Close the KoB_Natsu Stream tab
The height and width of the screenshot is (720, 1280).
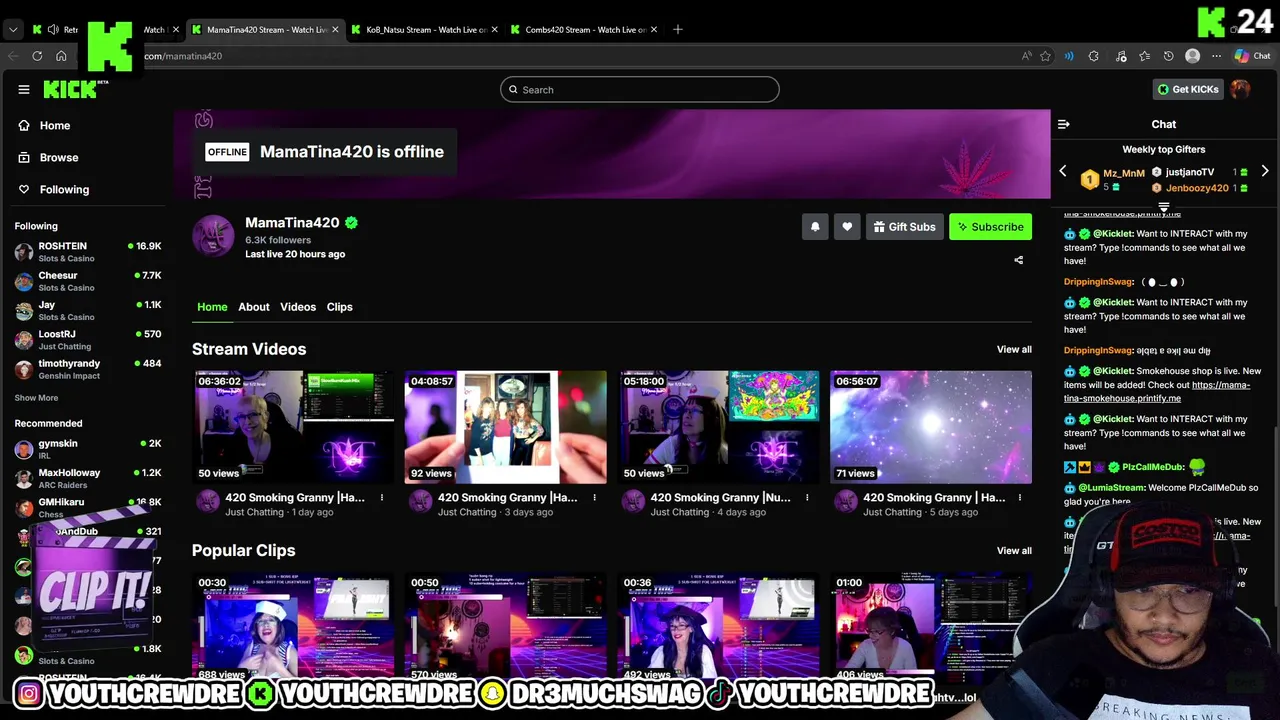click(x=495, y=30)
